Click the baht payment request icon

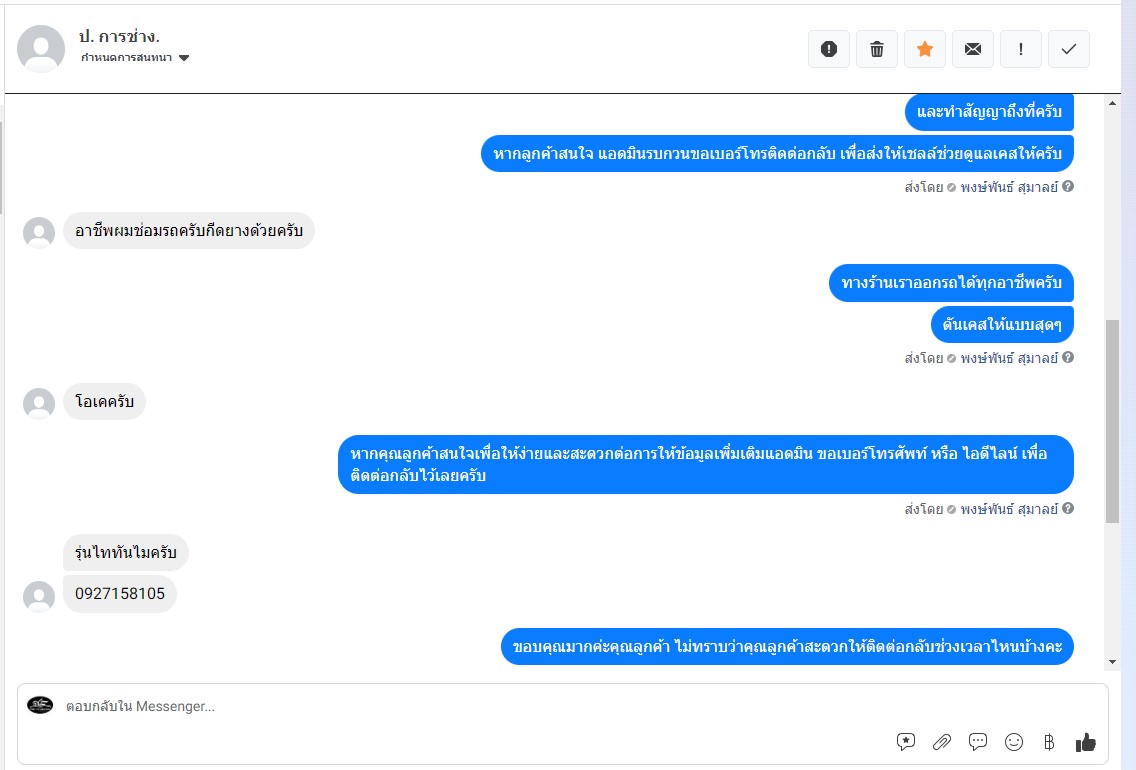pos(1049,742)
